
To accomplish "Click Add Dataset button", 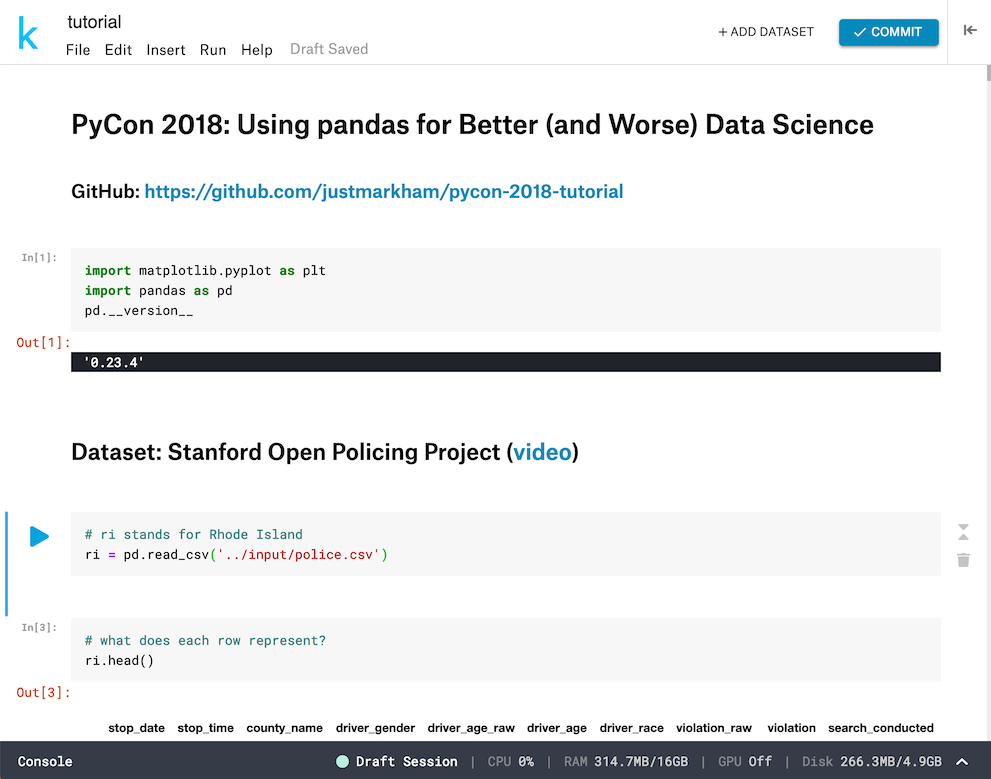I will pos(766,32).
